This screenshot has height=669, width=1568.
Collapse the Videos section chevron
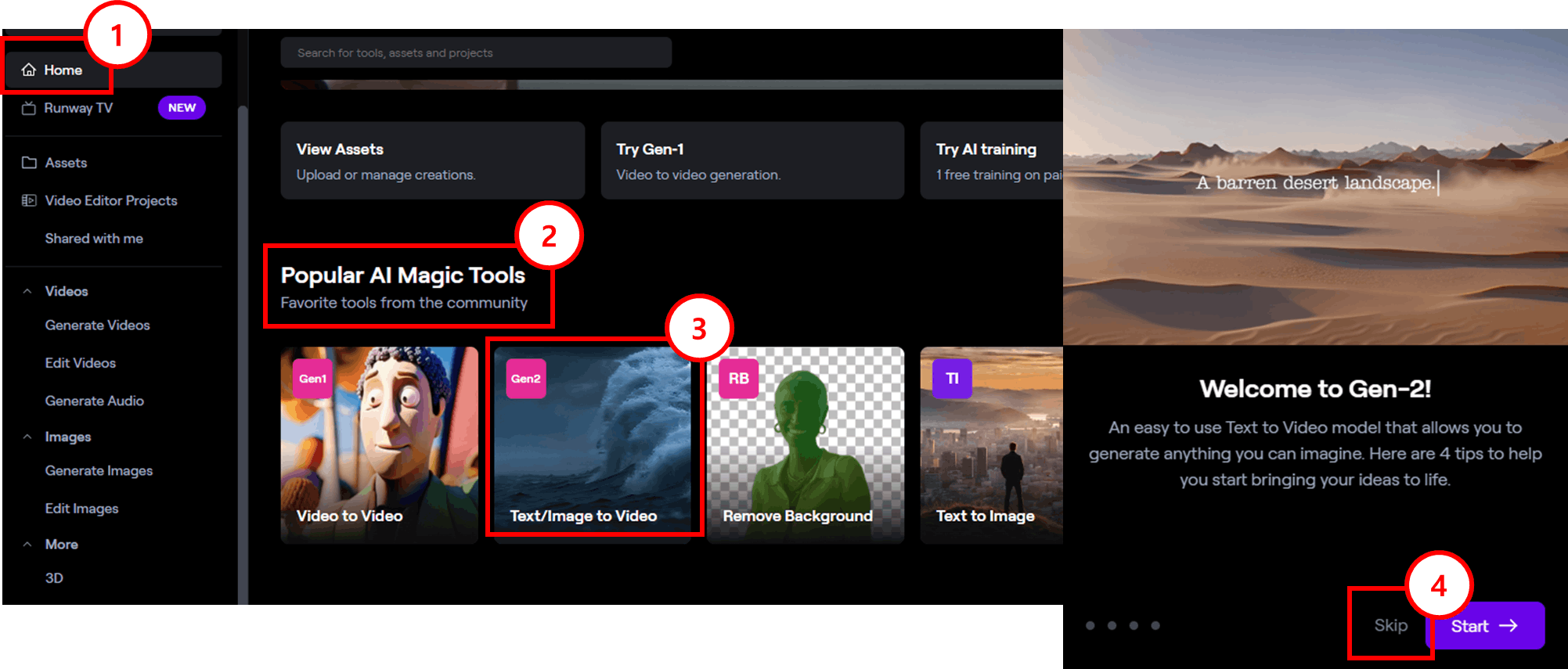click(x=27, y=291)
